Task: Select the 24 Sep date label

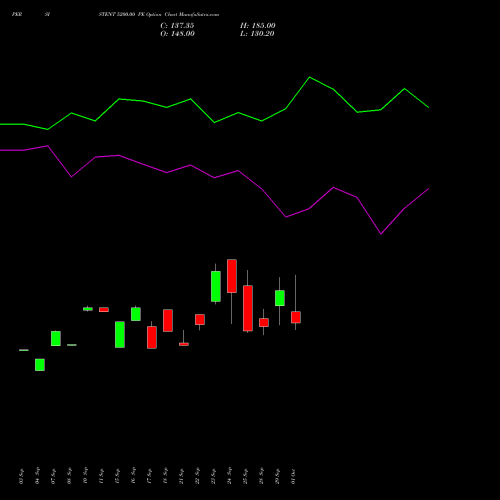Action: pyautogui.click(x=229, y=476)
